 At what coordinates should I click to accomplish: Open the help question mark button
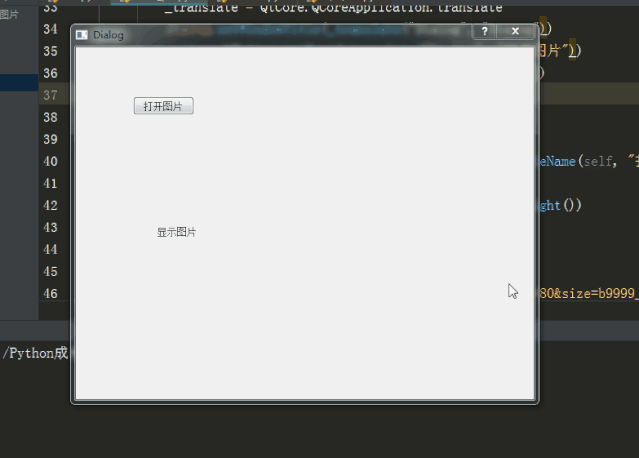click(x=484, y=31)
